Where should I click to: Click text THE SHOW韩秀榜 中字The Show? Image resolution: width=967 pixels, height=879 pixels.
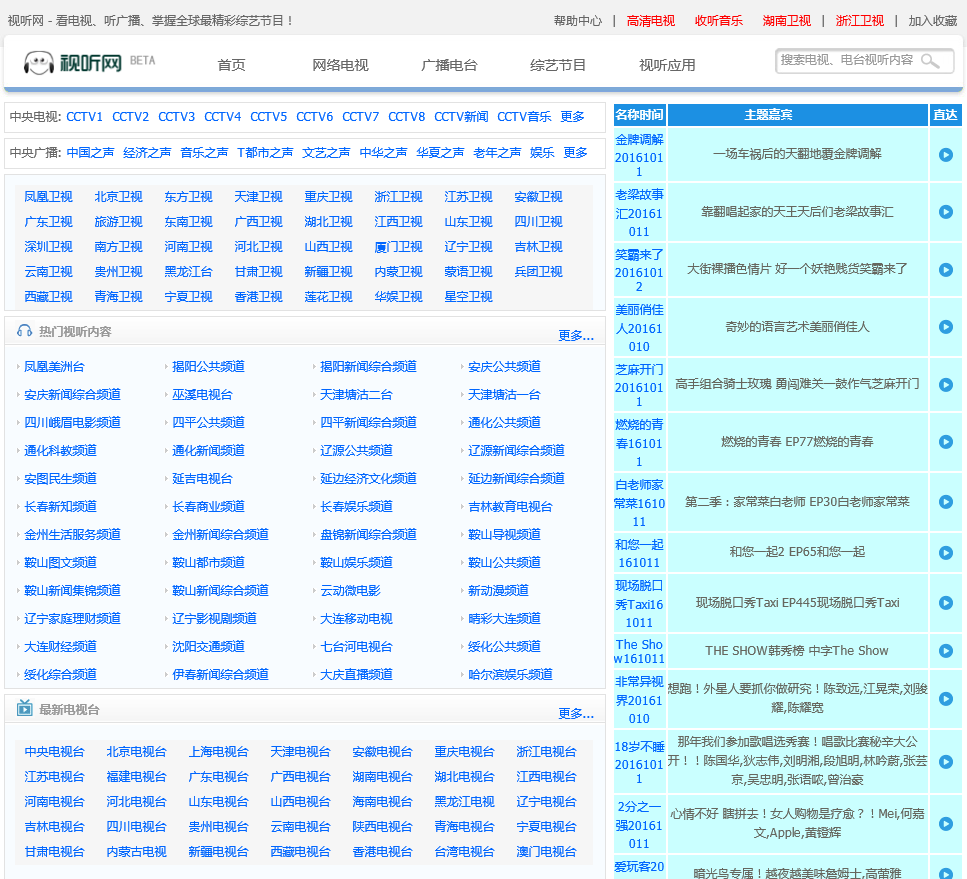[x=797, y=651]
